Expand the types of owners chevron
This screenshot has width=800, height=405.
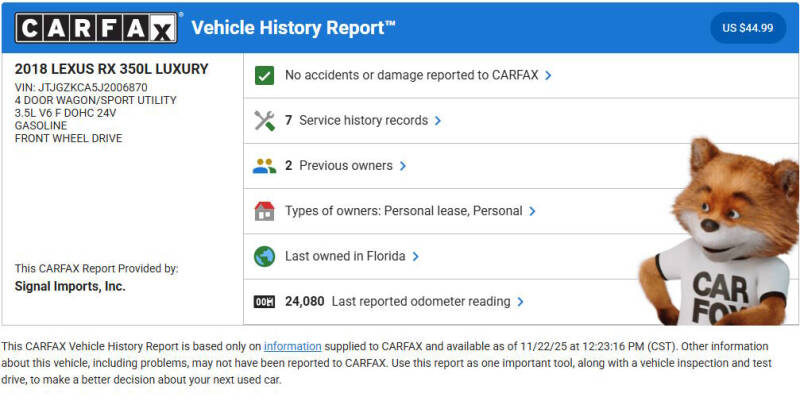click(533, 211)
